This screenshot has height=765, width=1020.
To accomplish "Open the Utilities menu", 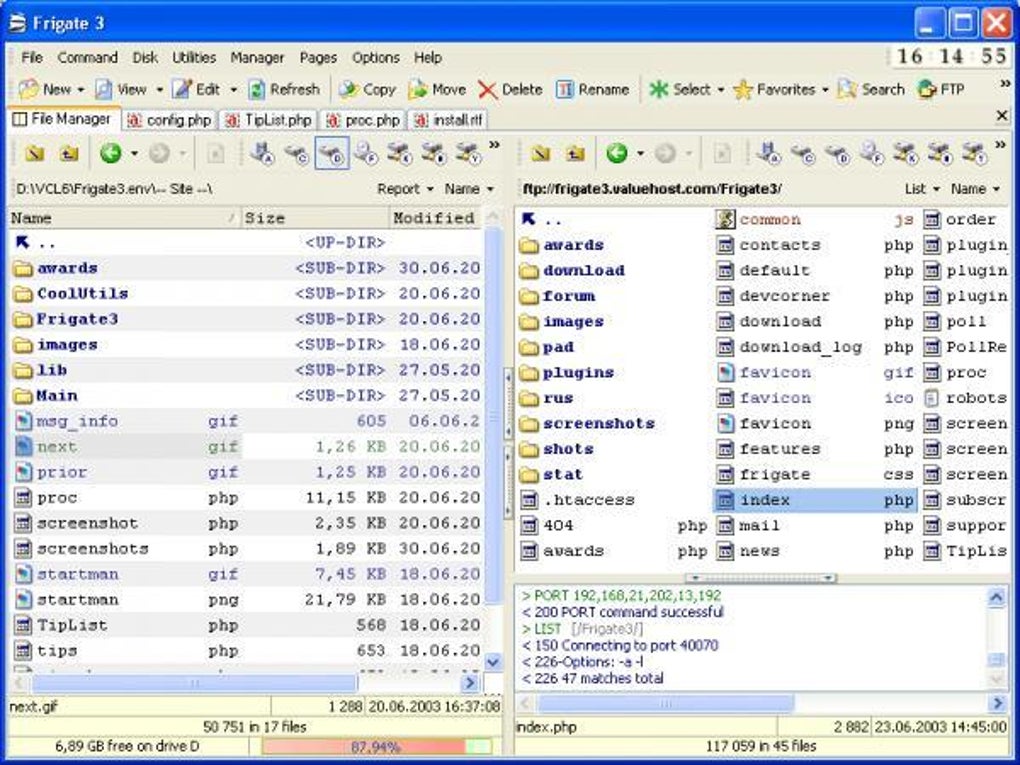I will tap(194, 58).
